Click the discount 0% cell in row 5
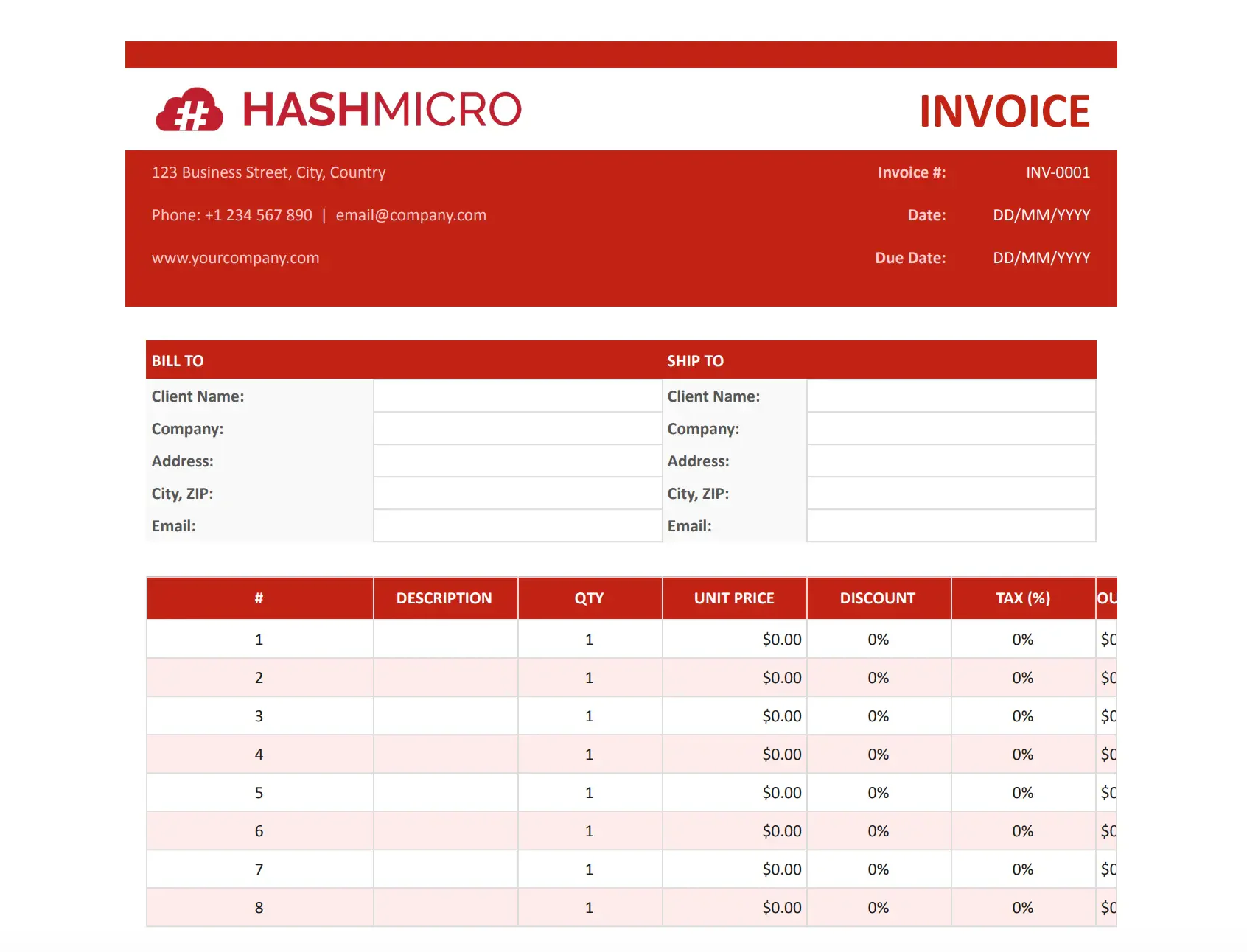 coord(879,793)
